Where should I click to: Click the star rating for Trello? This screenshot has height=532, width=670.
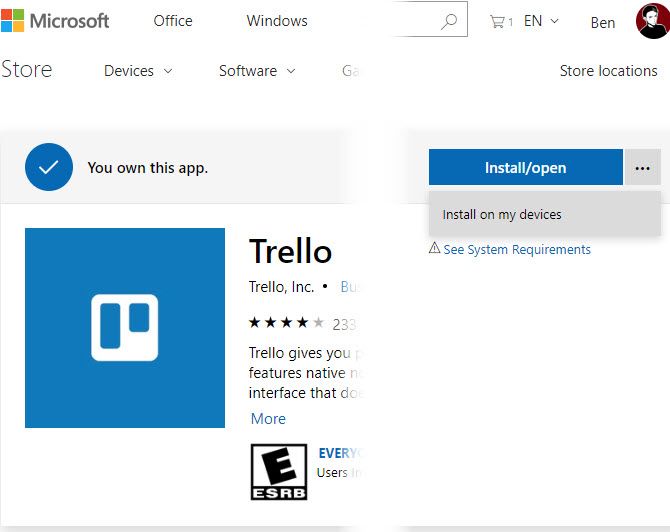click(x=286, y=322)
